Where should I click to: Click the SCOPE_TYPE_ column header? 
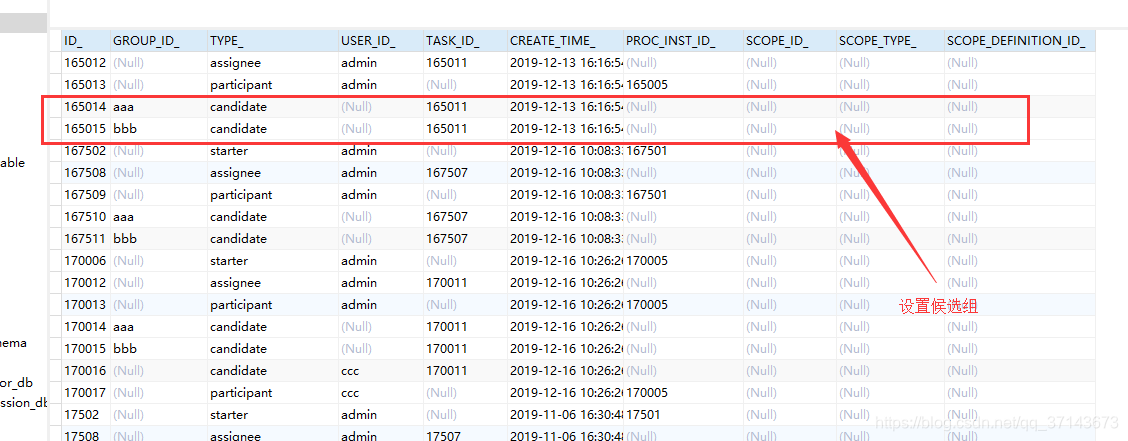[891, 40]
